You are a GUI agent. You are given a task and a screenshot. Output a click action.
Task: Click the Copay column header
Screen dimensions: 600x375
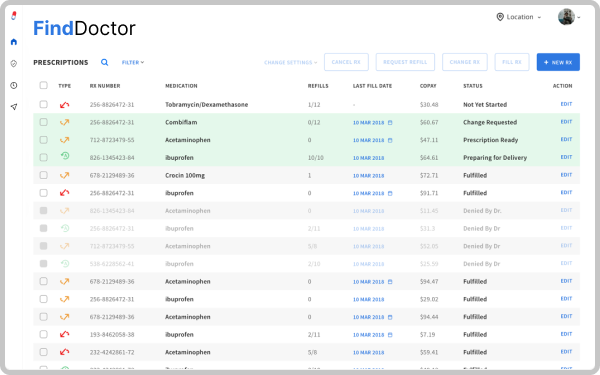428,86
